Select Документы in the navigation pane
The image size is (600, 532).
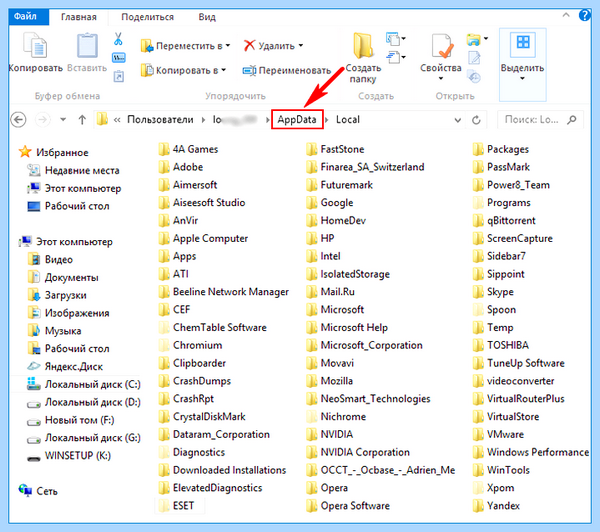pos(64,277)
